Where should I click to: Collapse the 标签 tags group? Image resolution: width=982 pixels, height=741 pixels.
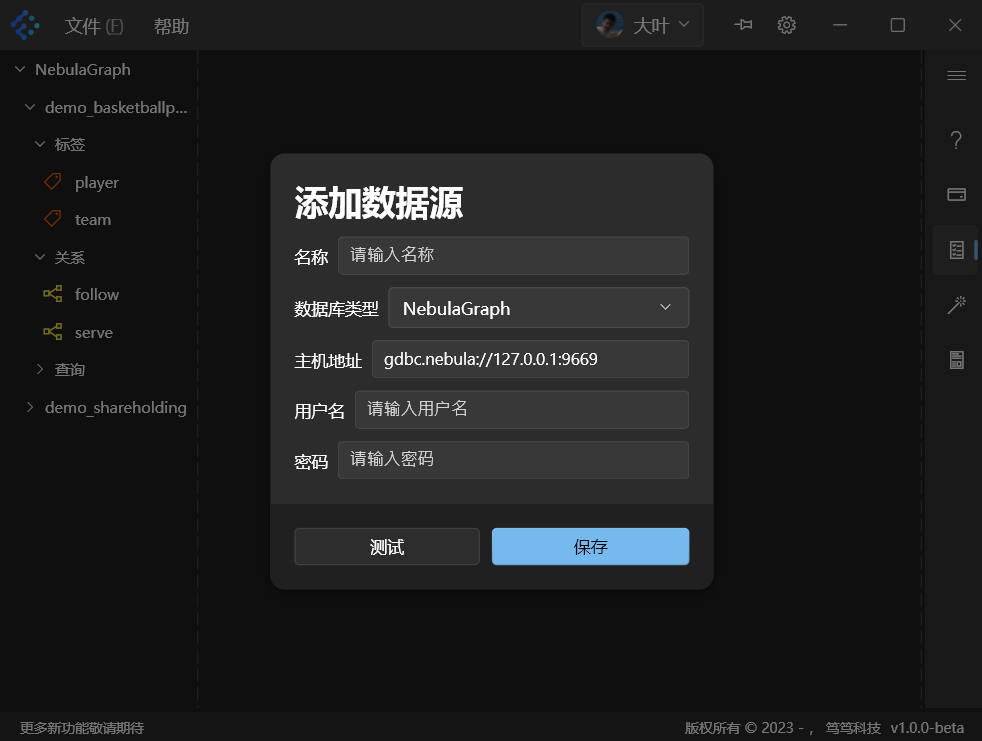click(x=40, y=144)
